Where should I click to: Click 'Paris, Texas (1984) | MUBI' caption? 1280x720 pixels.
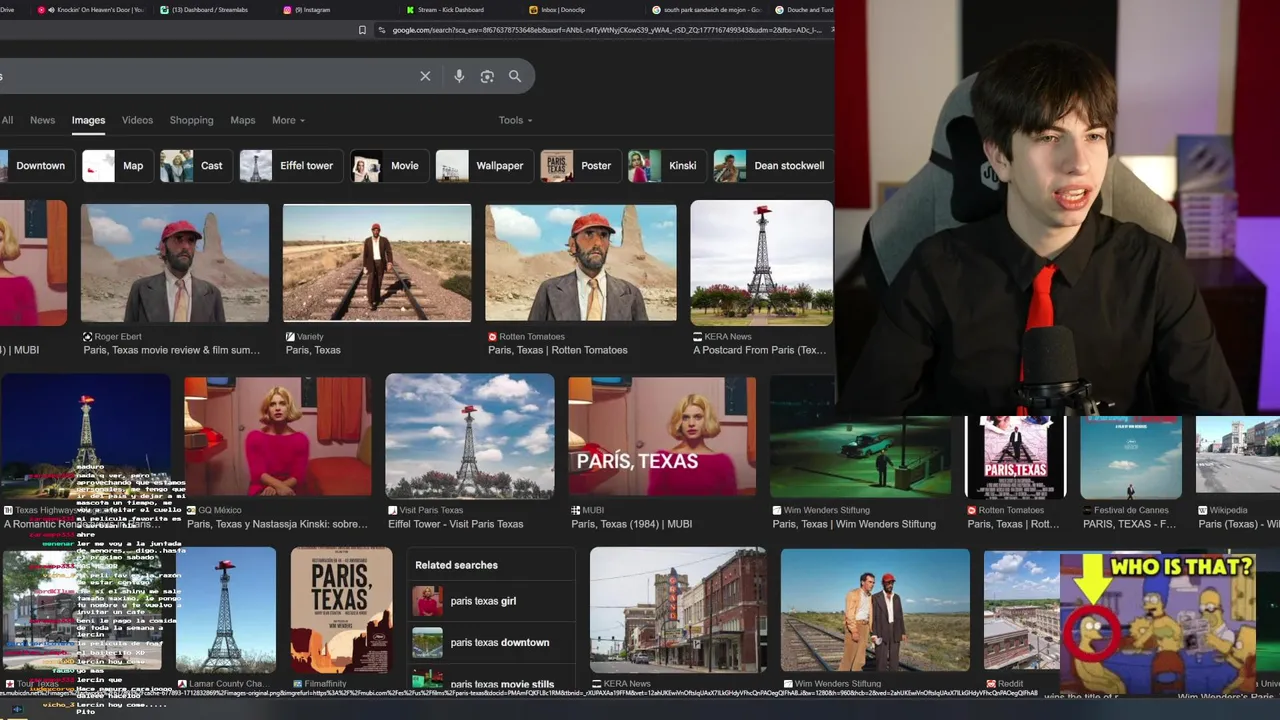(632, 524)
